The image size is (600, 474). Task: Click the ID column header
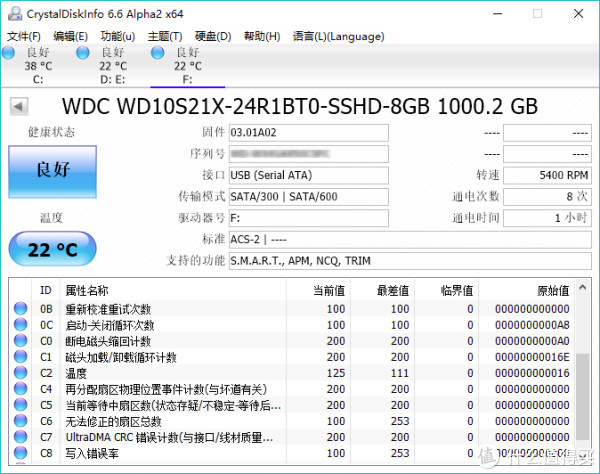coord(46,290)
